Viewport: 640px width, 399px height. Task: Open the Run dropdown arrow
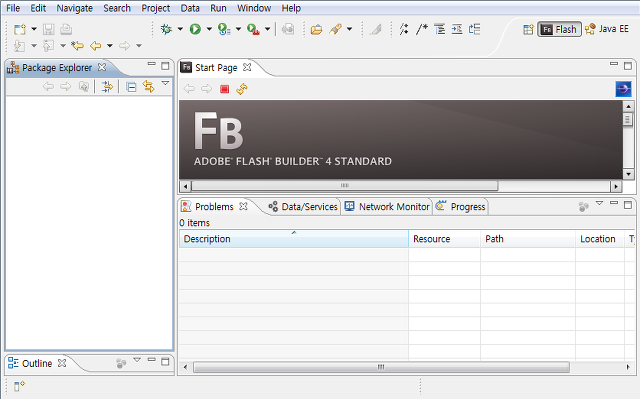(x=209, y=29)
